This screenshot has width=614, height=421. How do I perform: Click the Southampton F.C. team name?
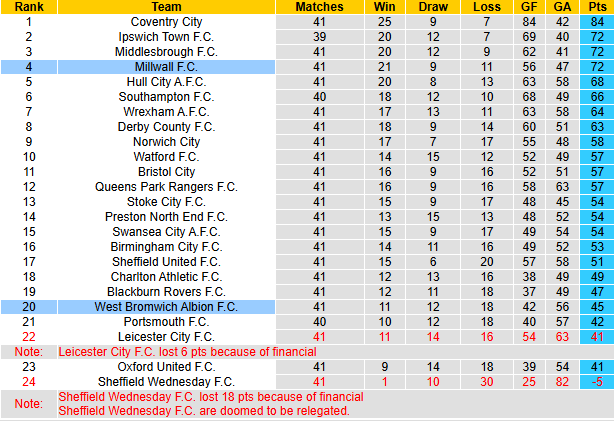pyautogui.click(x=166, y=96)
